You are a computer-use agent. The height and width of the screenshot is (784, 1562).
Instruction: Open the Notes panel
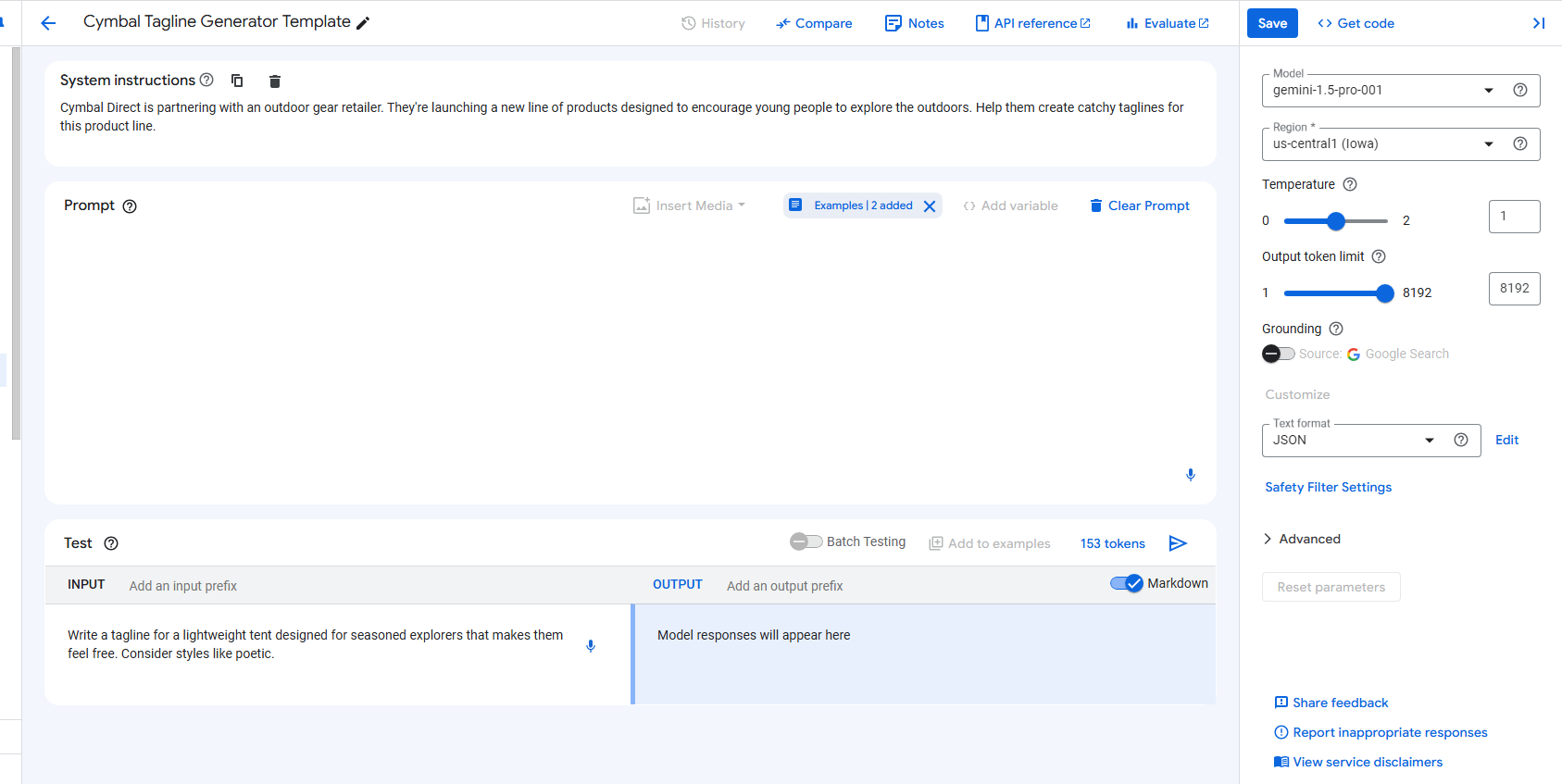point(914,23)
